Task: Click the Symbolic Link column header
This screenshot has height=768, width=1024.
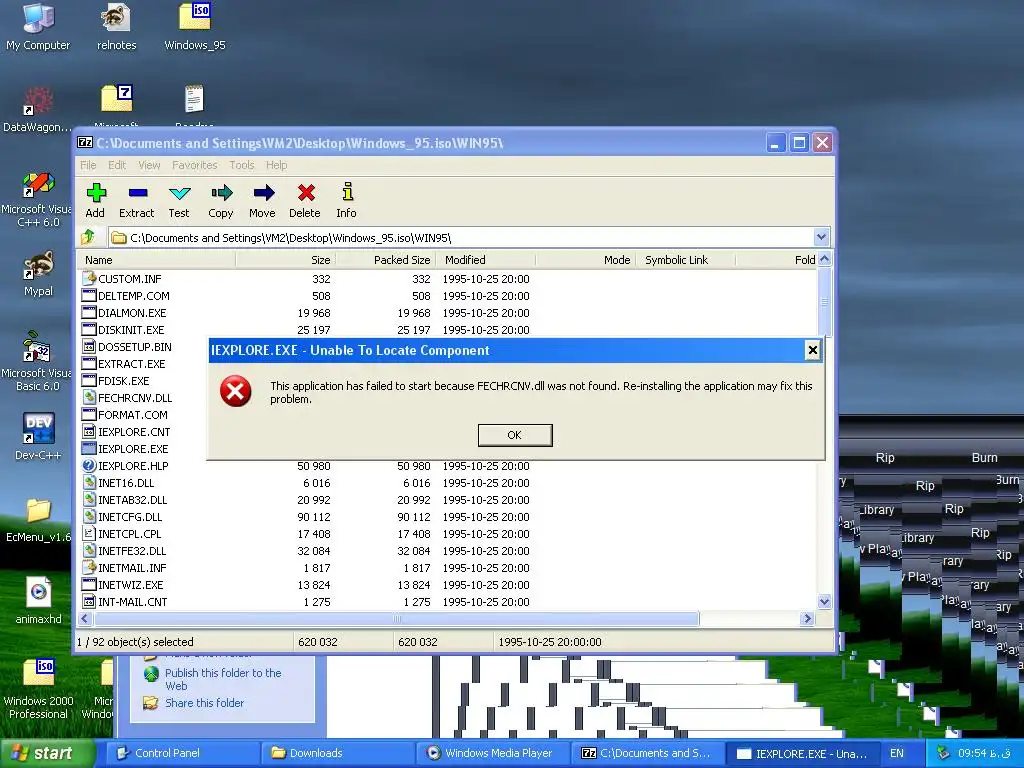Action: click(x=685, y=260)
